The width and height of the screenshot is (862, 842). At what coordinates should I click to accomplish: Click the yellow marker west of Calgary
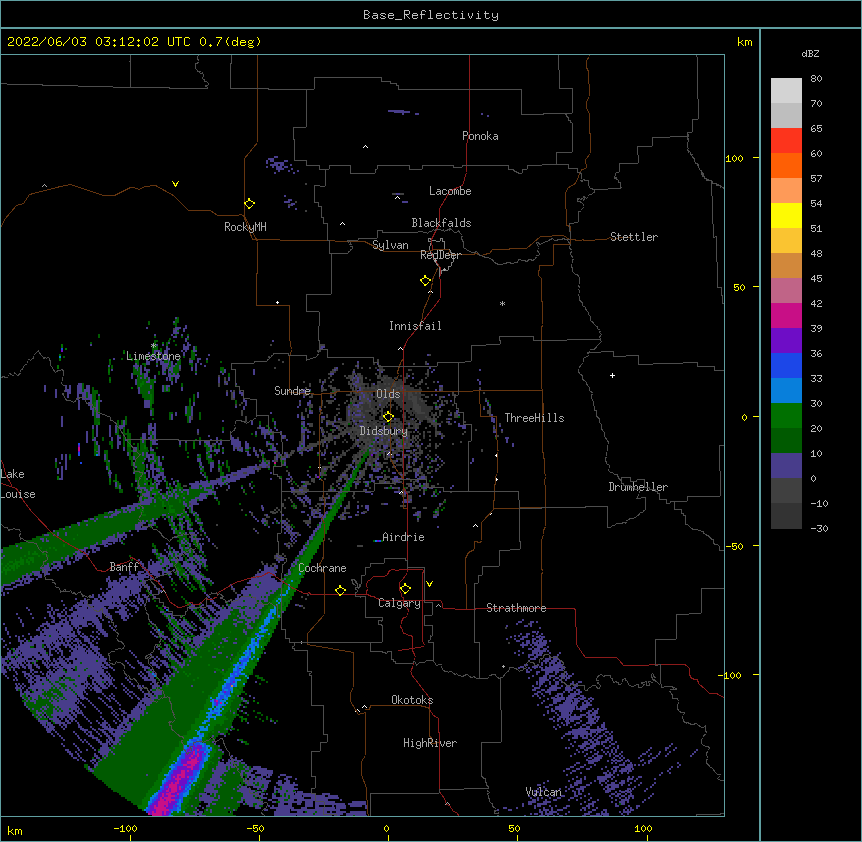[x=340, y=590]
